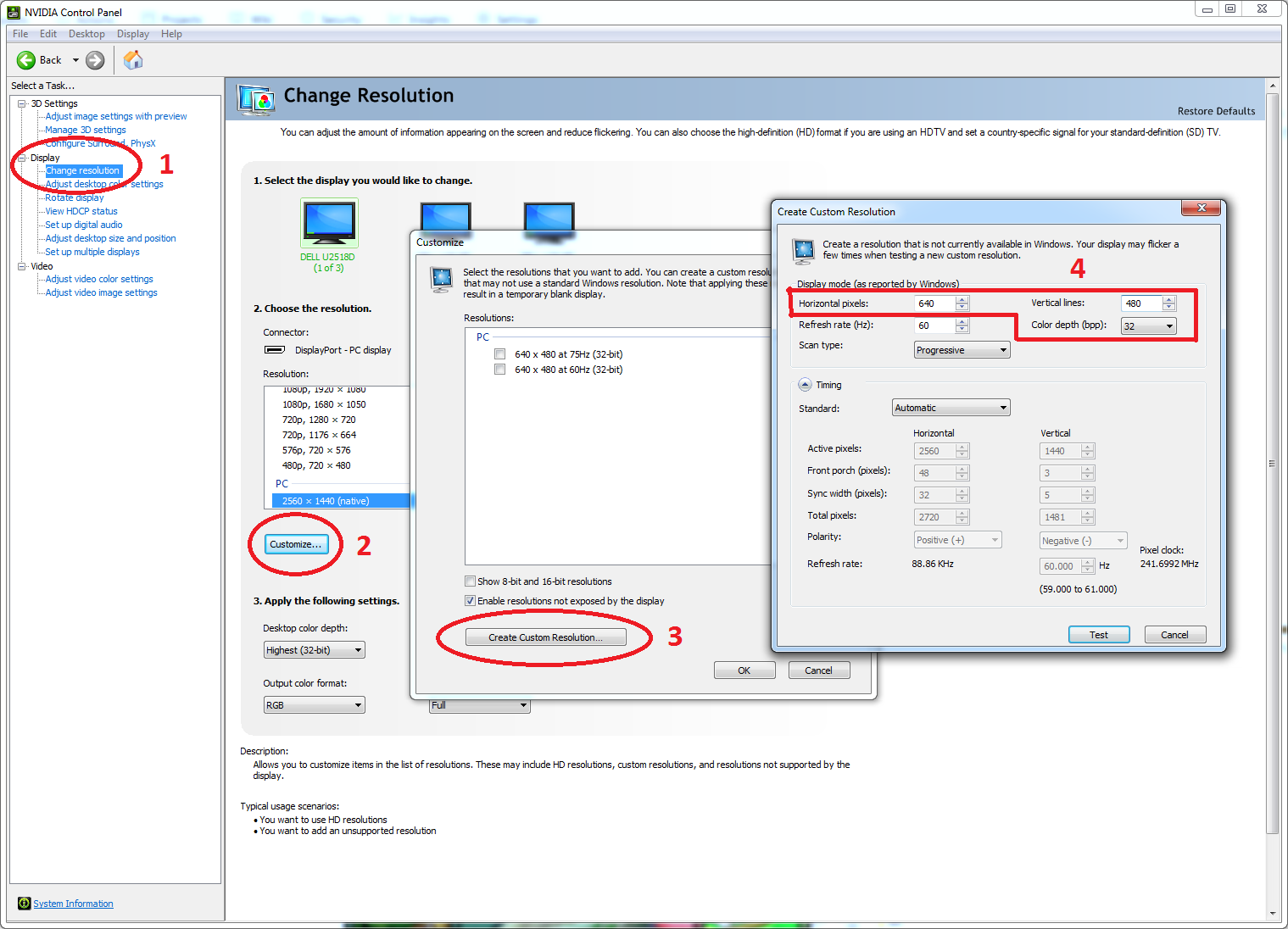This screenshot has width=1288, height=929.
Task: Increase Horizontal pixels with up spinner
Action: pyautogui.click(x=962, y=299)
